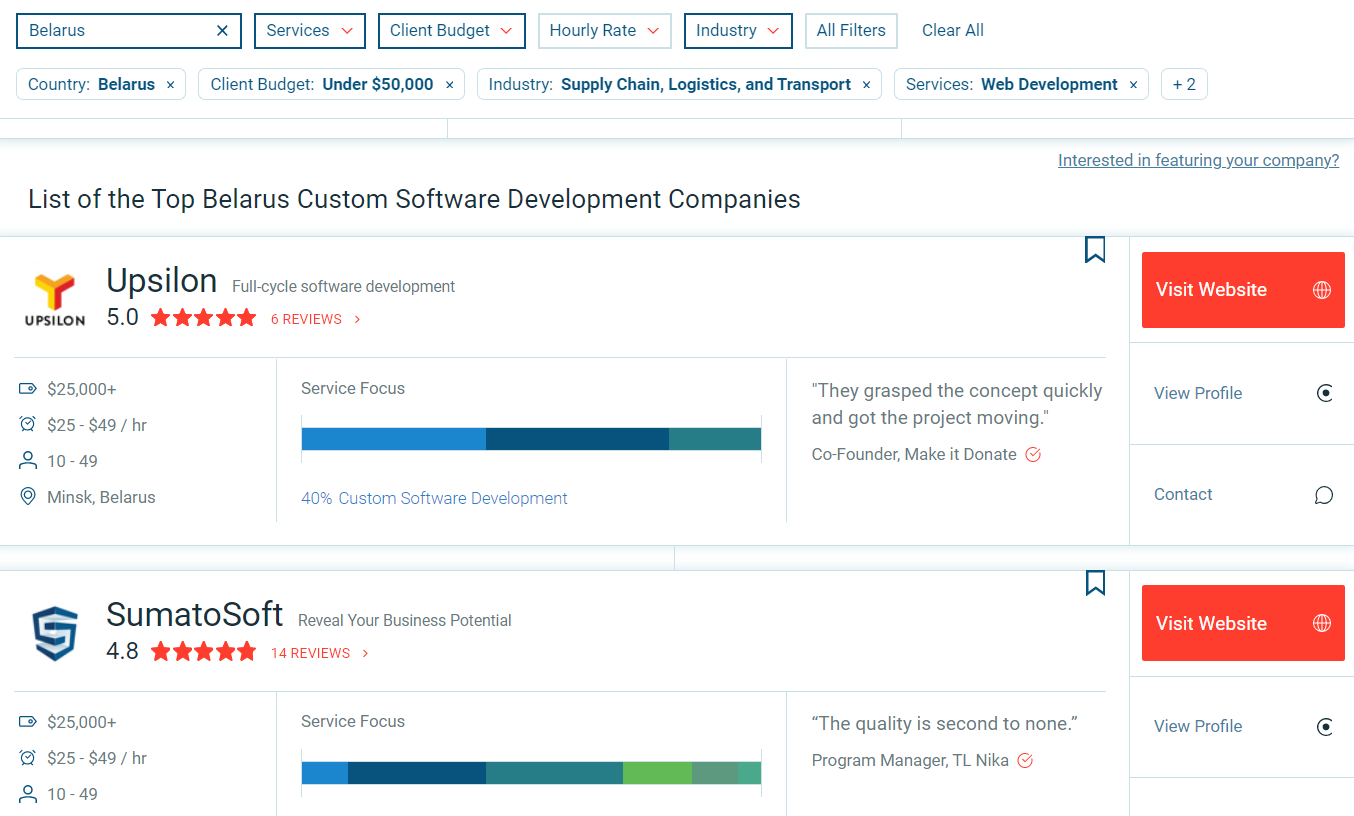Contact Upsilon via Contact link
1354x816 pixels.
(1183, 494)
